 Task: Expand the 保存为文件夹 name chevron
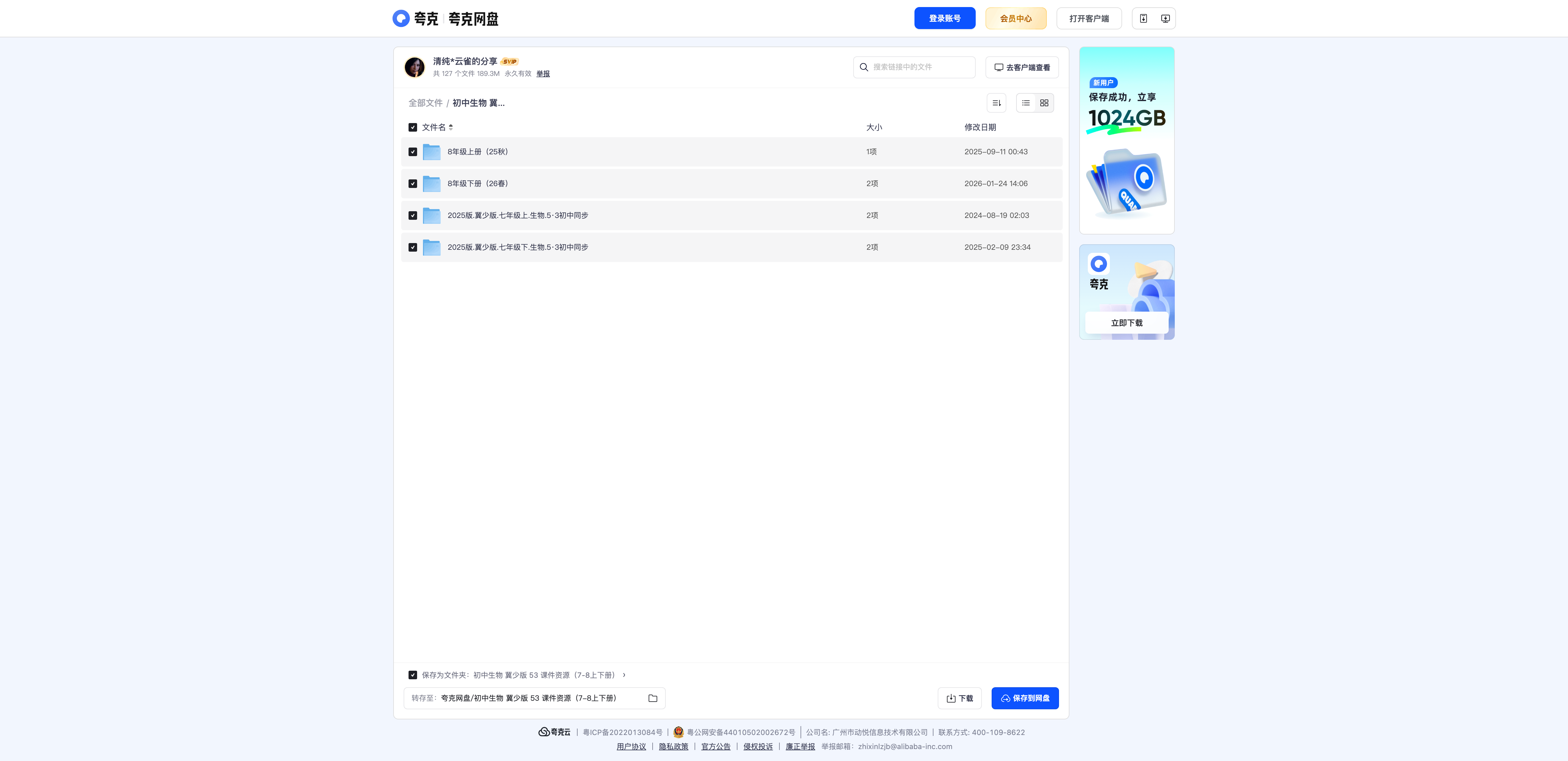[624, 675]
